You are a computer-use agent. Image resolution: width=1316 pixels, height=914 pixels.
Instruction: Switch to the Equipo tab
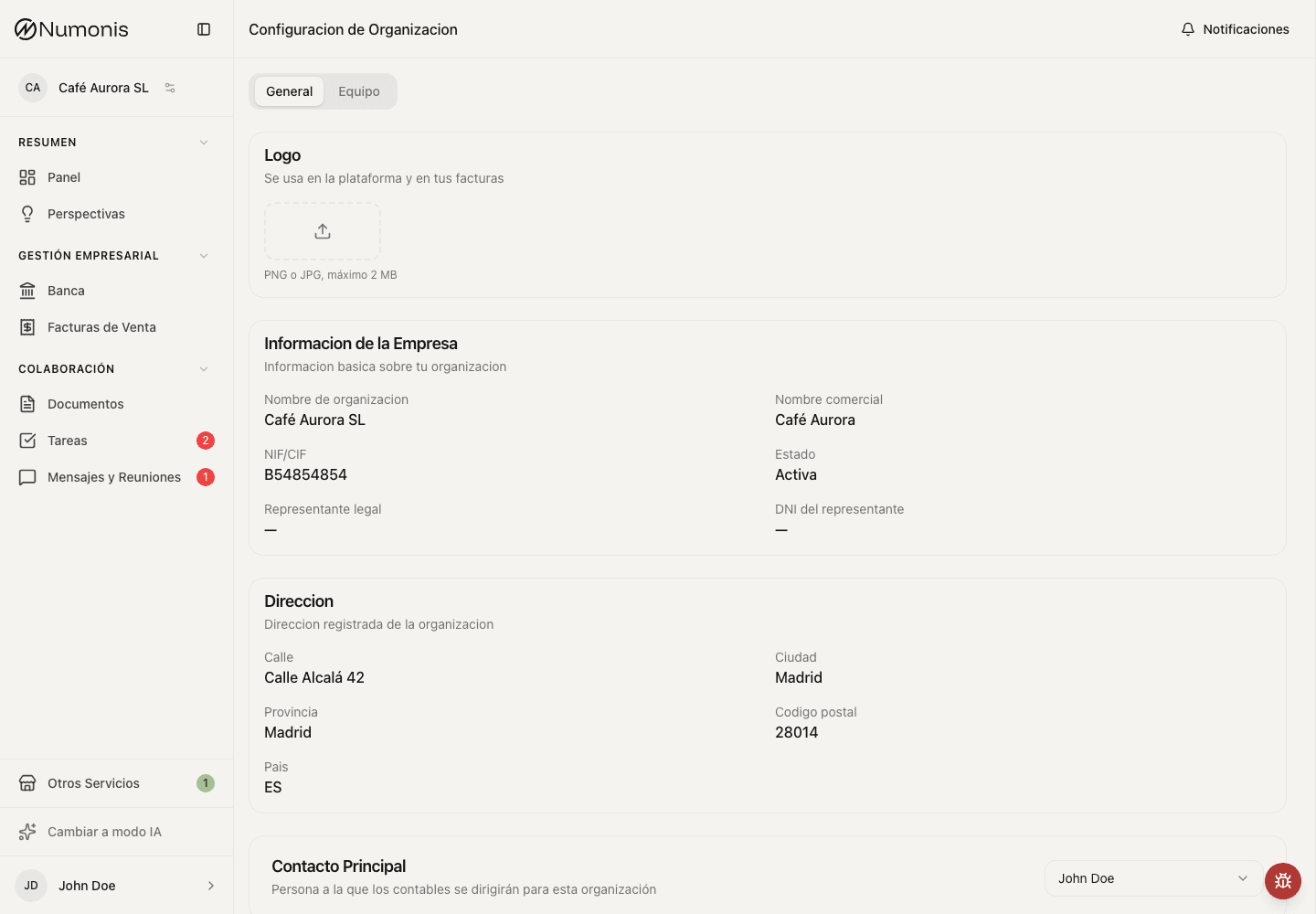359,91
